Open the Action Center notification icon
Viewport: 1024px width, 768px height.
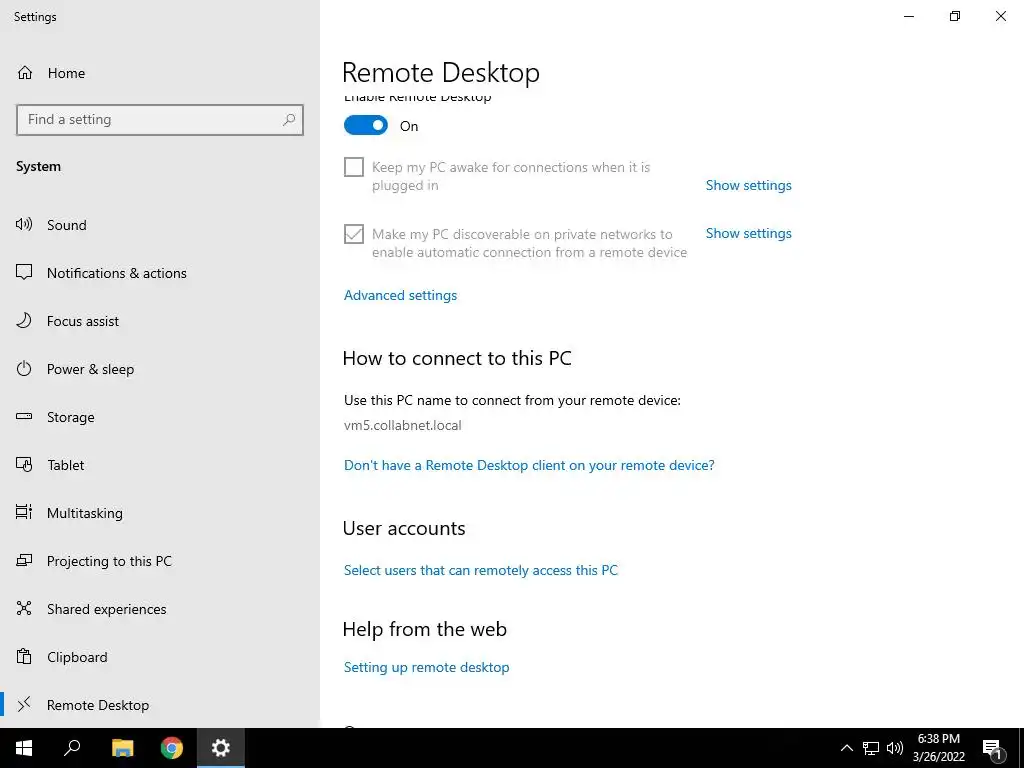tap(993, 749)
